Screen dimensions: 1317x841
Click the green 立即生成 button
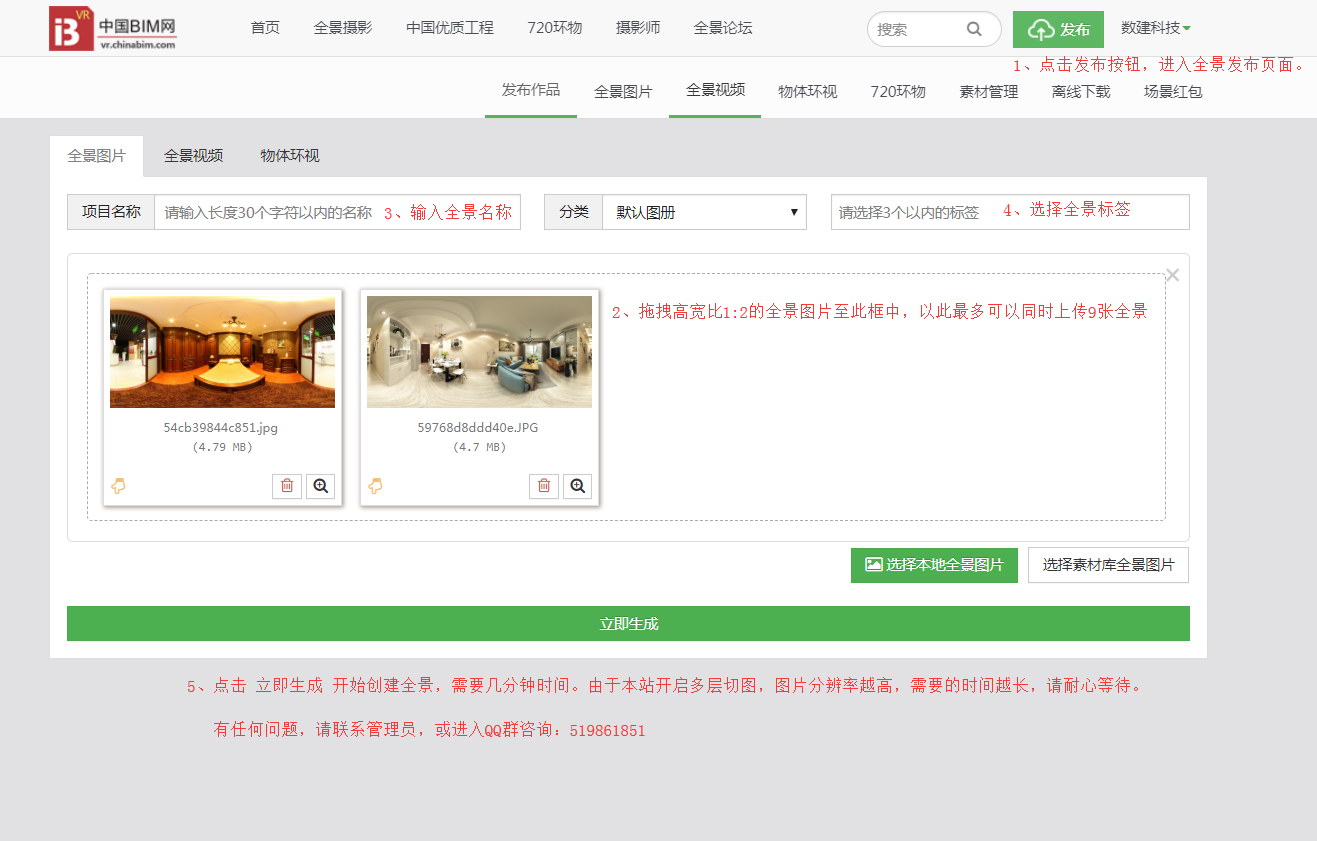628,623
